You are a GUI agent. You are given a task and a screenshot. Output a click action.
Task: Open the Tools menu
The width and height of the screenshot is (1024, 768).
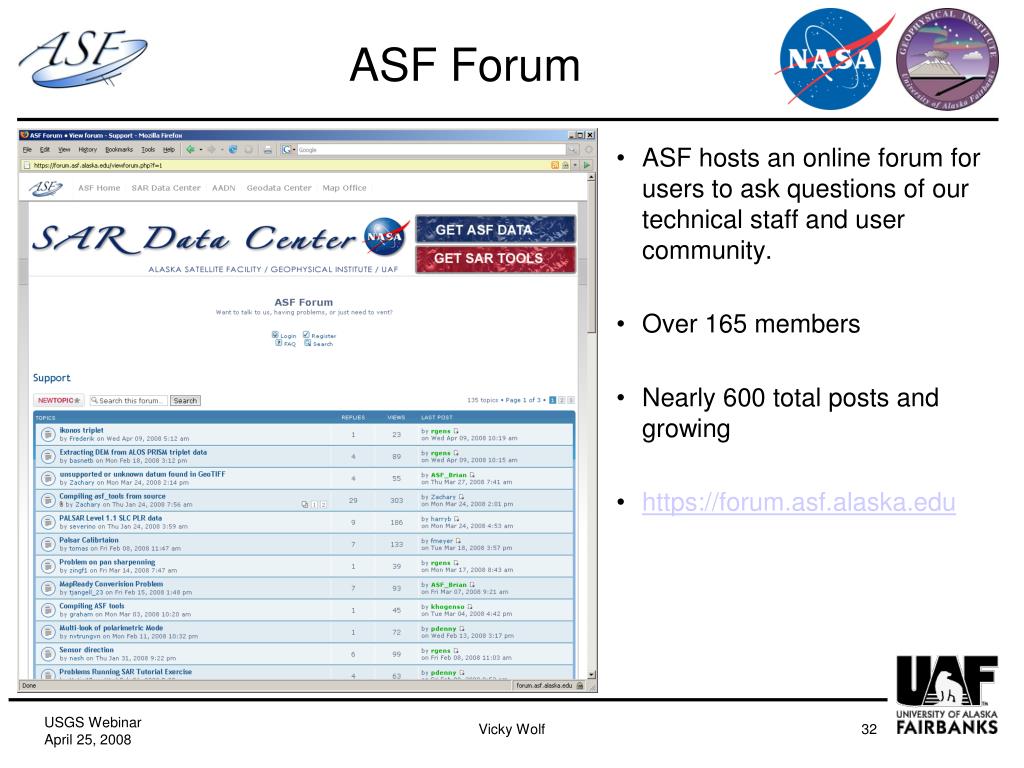pyautogui.click(x=148, y=150)
